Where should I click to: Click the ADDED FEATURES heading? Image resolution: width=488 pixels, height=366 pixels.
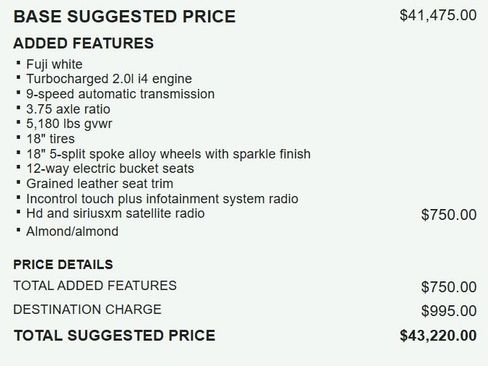click(x=83, y=43)
